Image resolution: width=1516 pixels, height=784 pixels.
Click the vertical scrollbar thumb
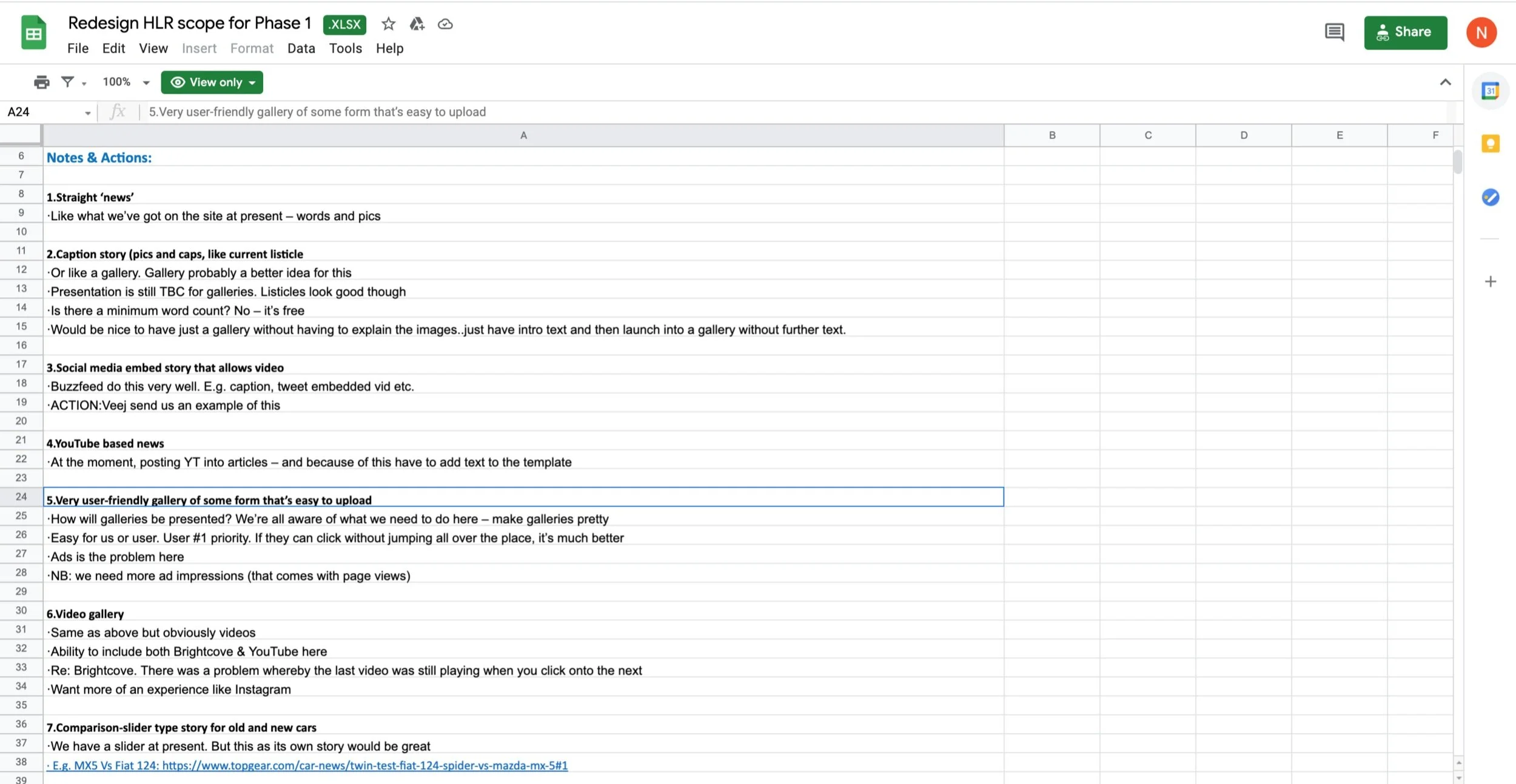coord(1458,161)
